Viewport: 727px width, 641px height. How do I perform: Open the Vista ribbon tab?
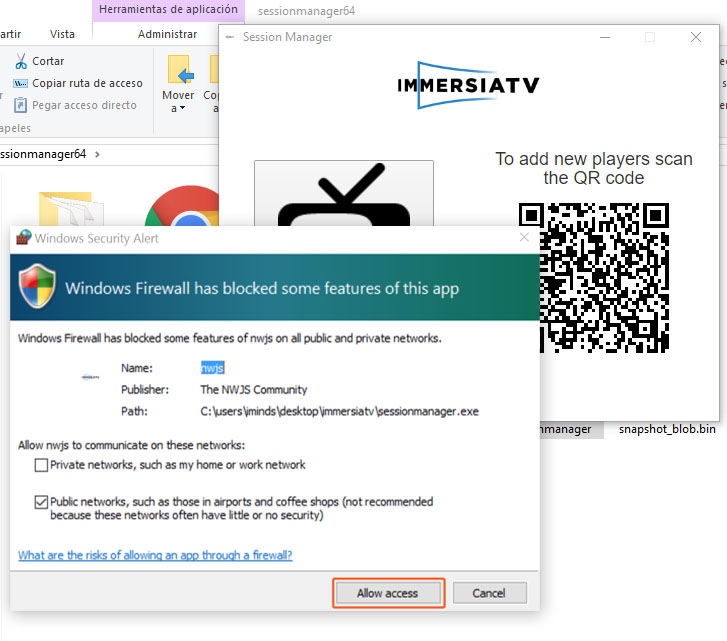tap(62, 34)
